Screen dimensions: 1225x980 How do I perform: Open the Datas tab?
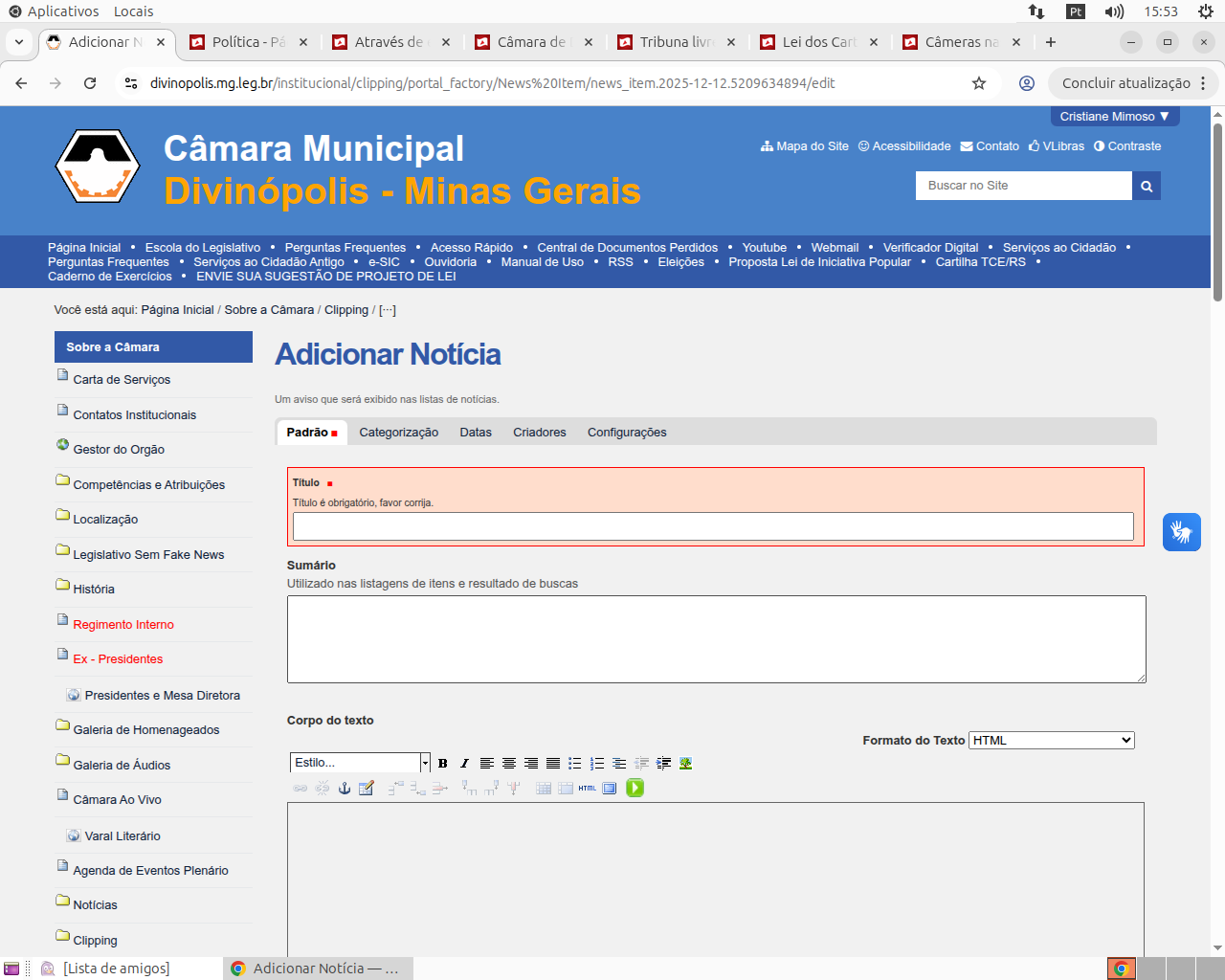[x=475, y=433]
